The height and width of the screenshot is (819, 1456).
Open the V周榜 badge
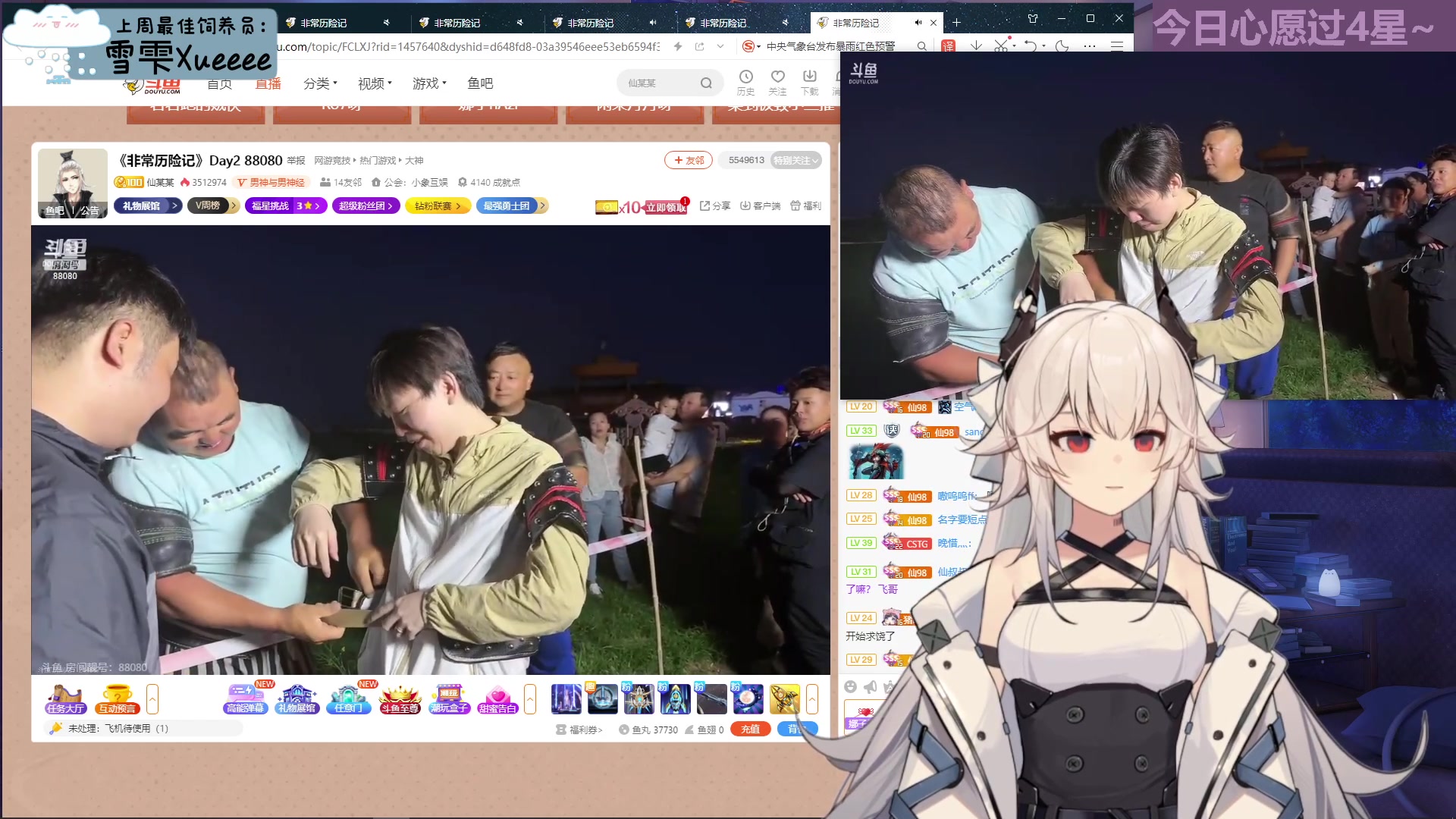click(213, 206)
